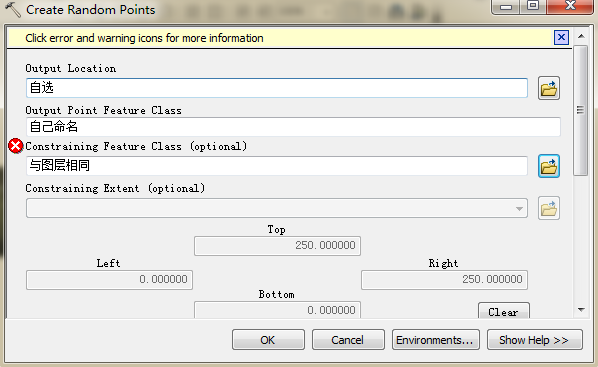598x367 pixels.
Task: Browse for Constraining Feature Class
Action: (x=549, y=166)
